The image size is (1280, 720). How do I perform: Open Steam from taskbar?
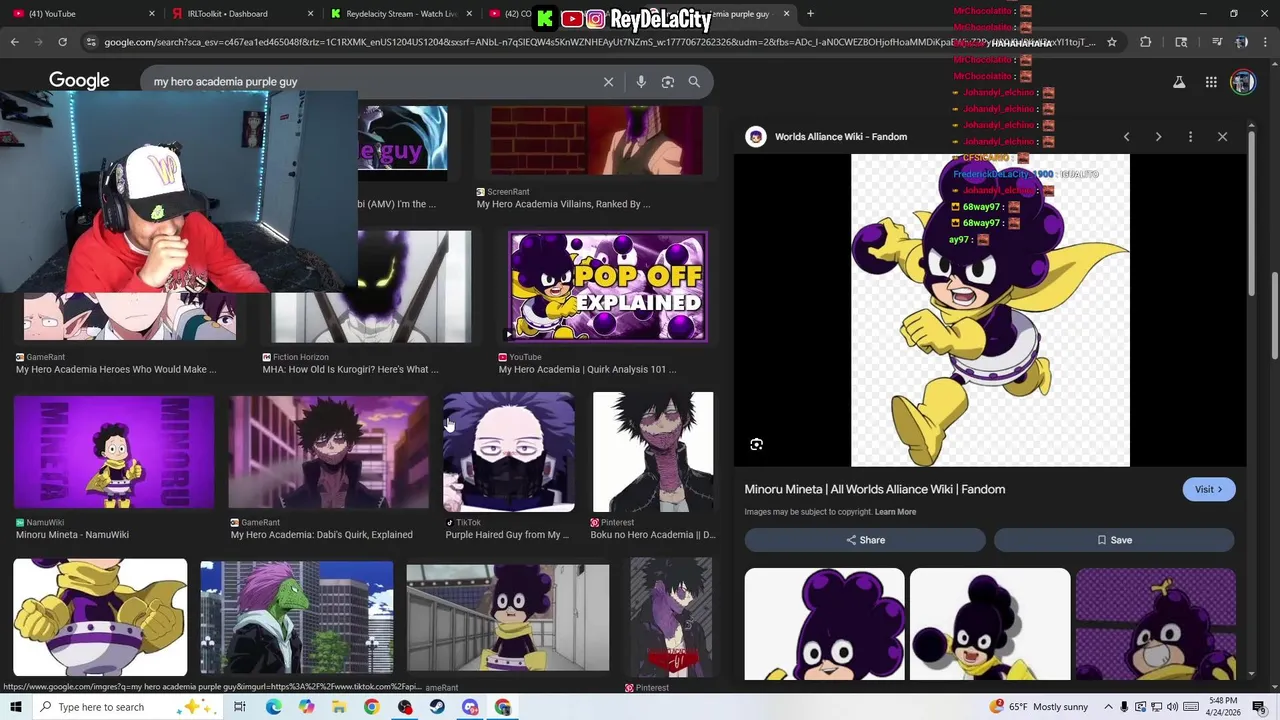click(x=437, y=707)
